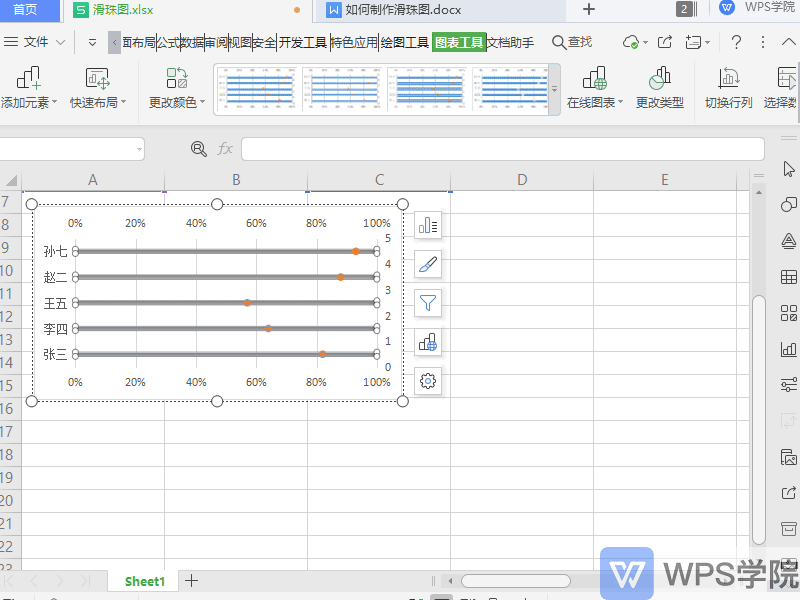The height and width of the screenshot is (600, 800).
Task: Open the 快速布局 quick layout menu
Action: pyautogui.click(x=97, y=88)
